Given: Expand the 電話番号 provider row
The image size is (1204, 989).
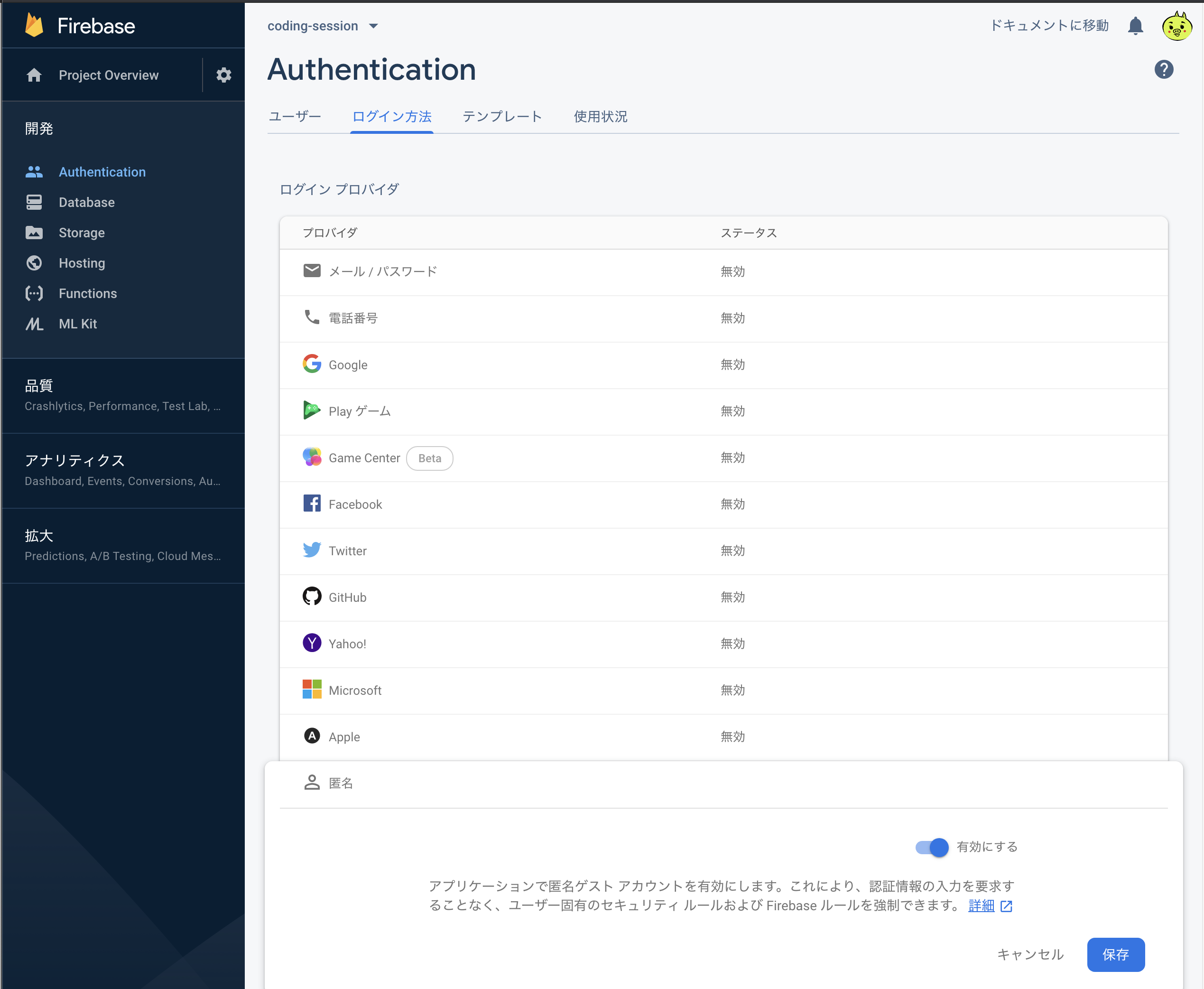Looking at the screenshot, I should coord(723,318).
